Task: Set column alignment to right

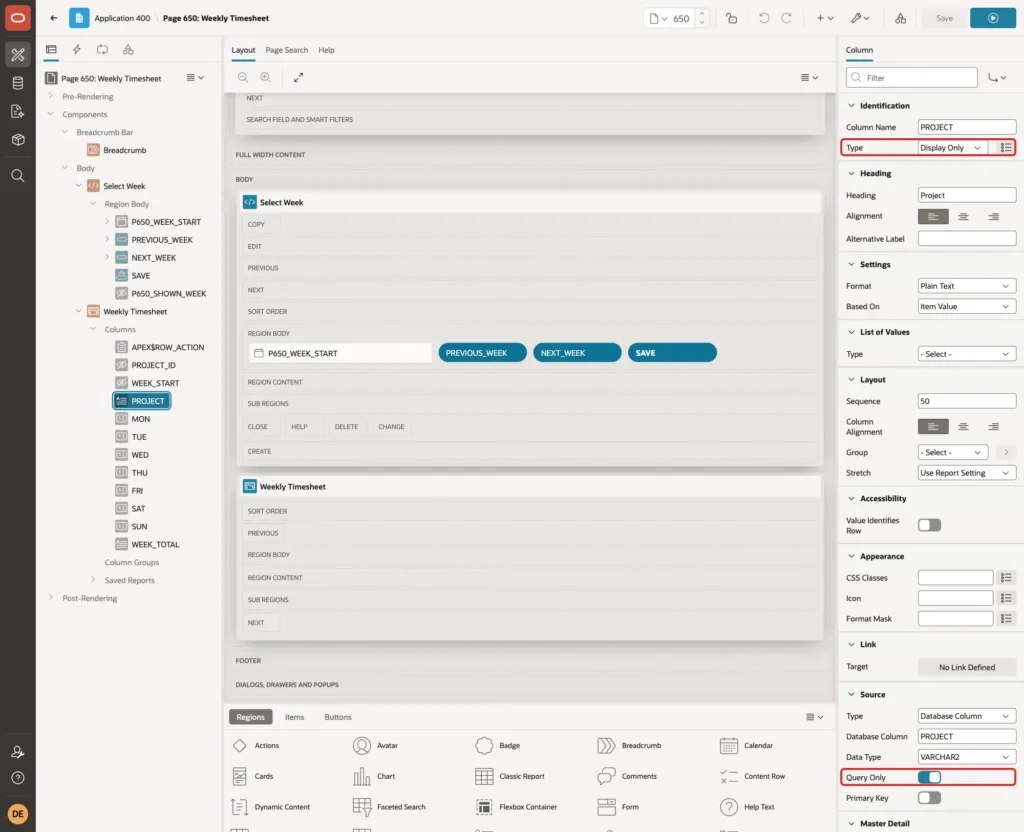Action: point(993,426)
